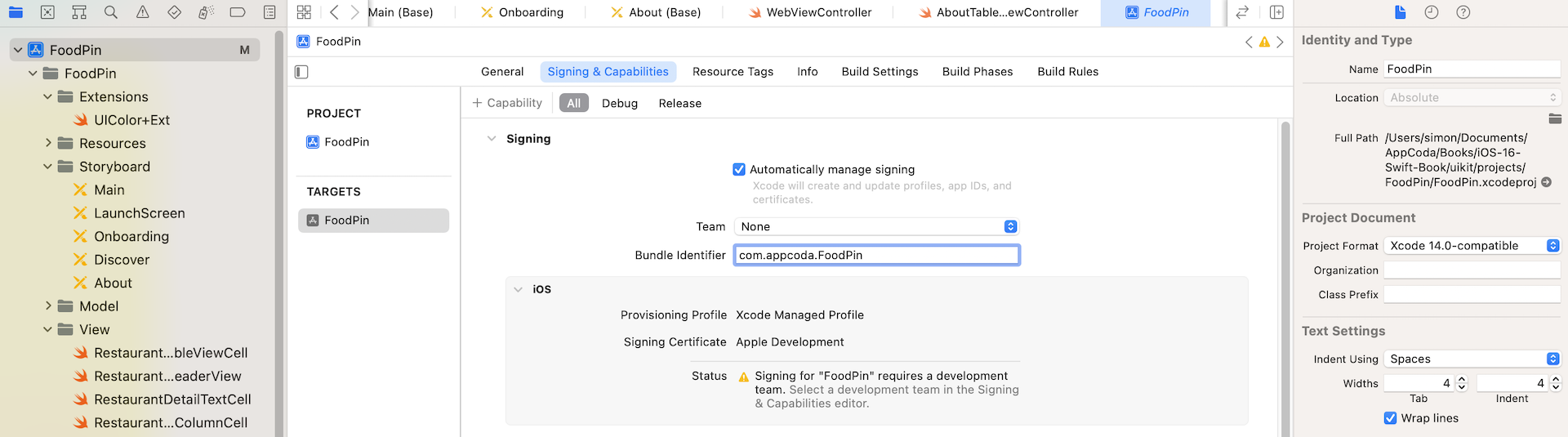Collapse the FoodPin project root
Screen dimensions: 1568x437
(x=18, y=50)
